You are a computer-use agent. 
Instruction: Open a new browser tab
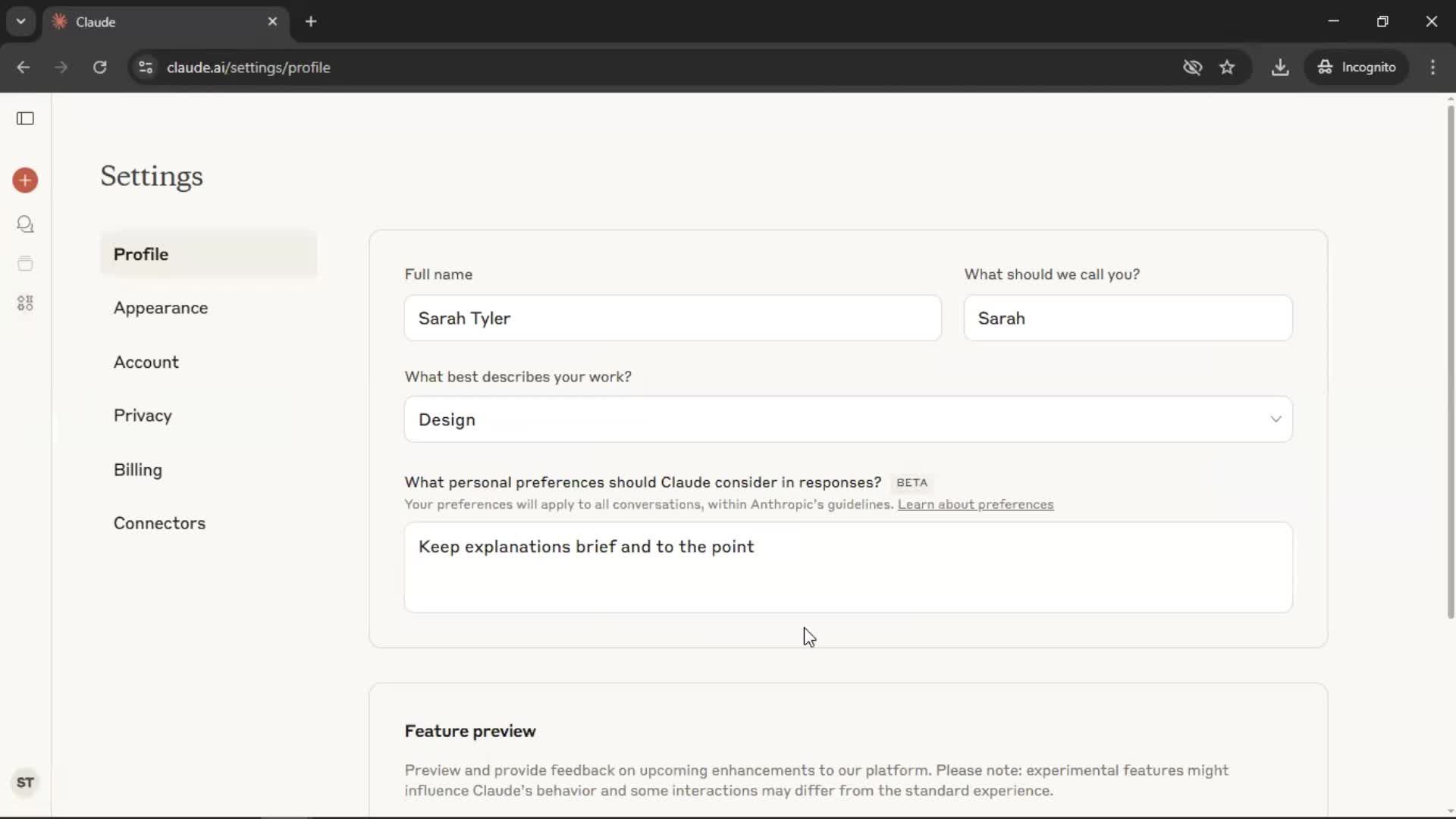(311, 22)
